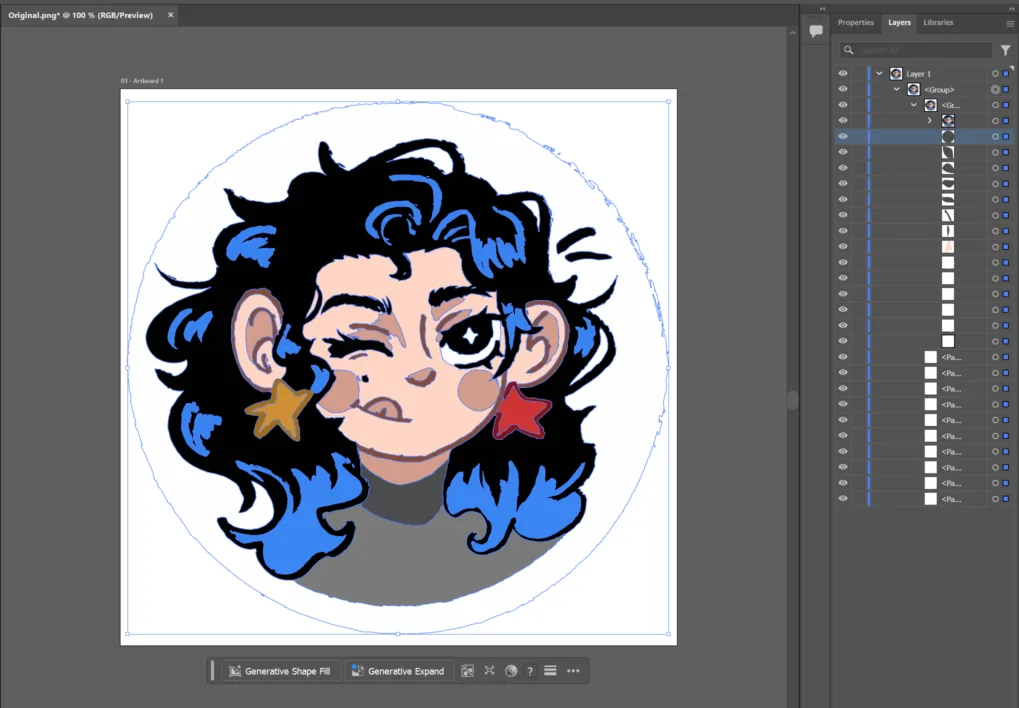Switch to the Properties tab

(855, 22)
